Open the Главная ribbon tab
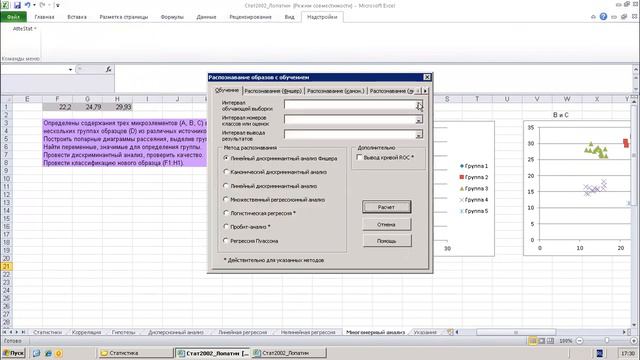Screen dimensions: 640x360 coord(44,17)
